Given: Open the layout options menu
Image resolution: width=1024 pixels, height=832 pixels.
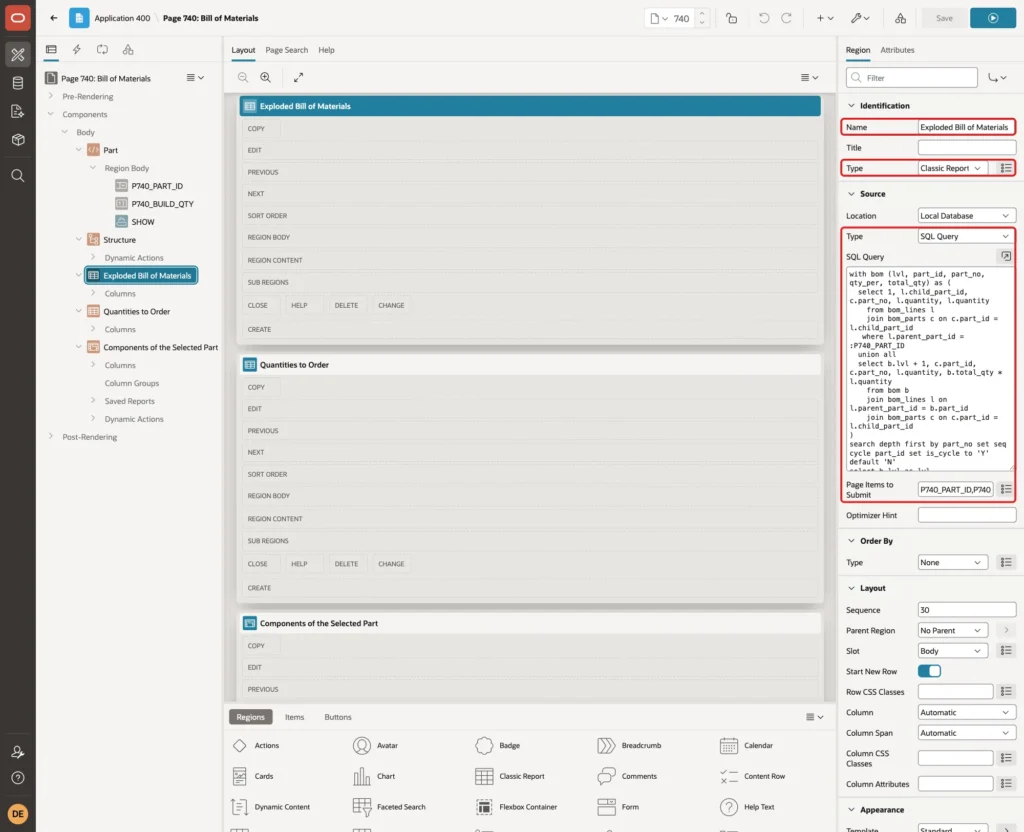Looking at the screenshot, I should click(809, 77).
